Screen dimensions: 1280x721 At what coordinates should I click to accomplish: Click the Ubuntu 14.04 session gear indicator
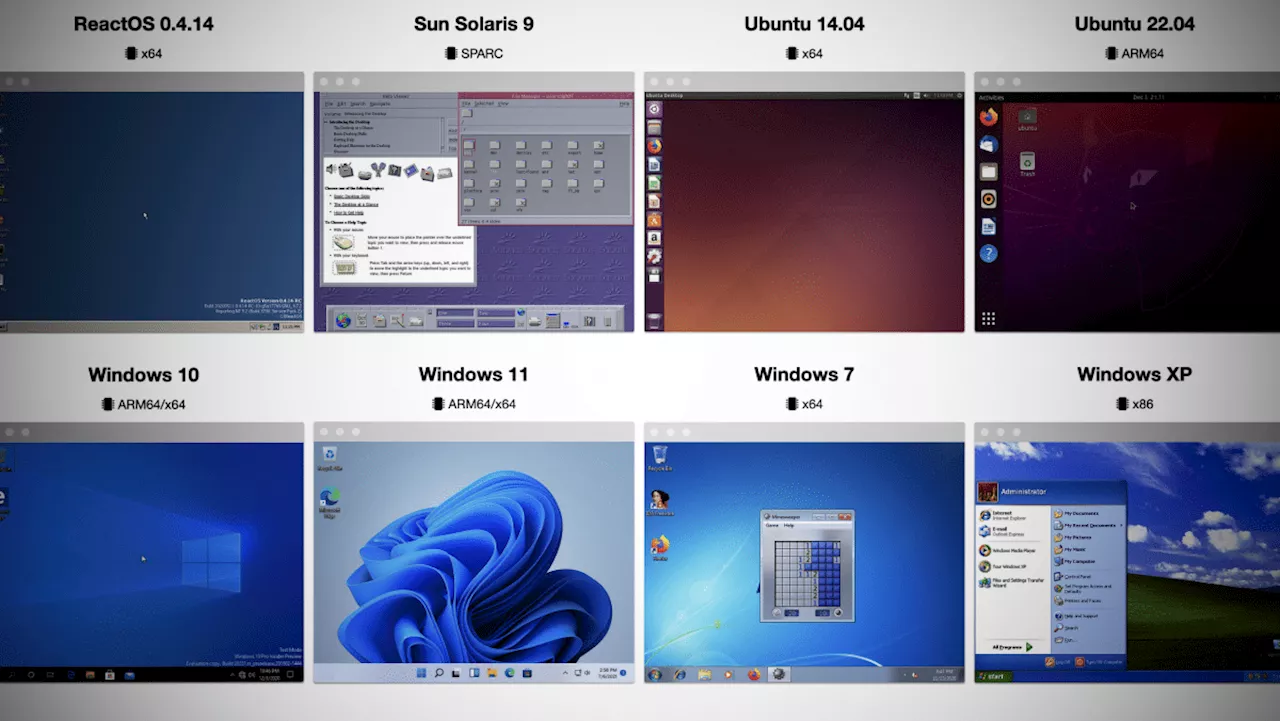point(959,95)
